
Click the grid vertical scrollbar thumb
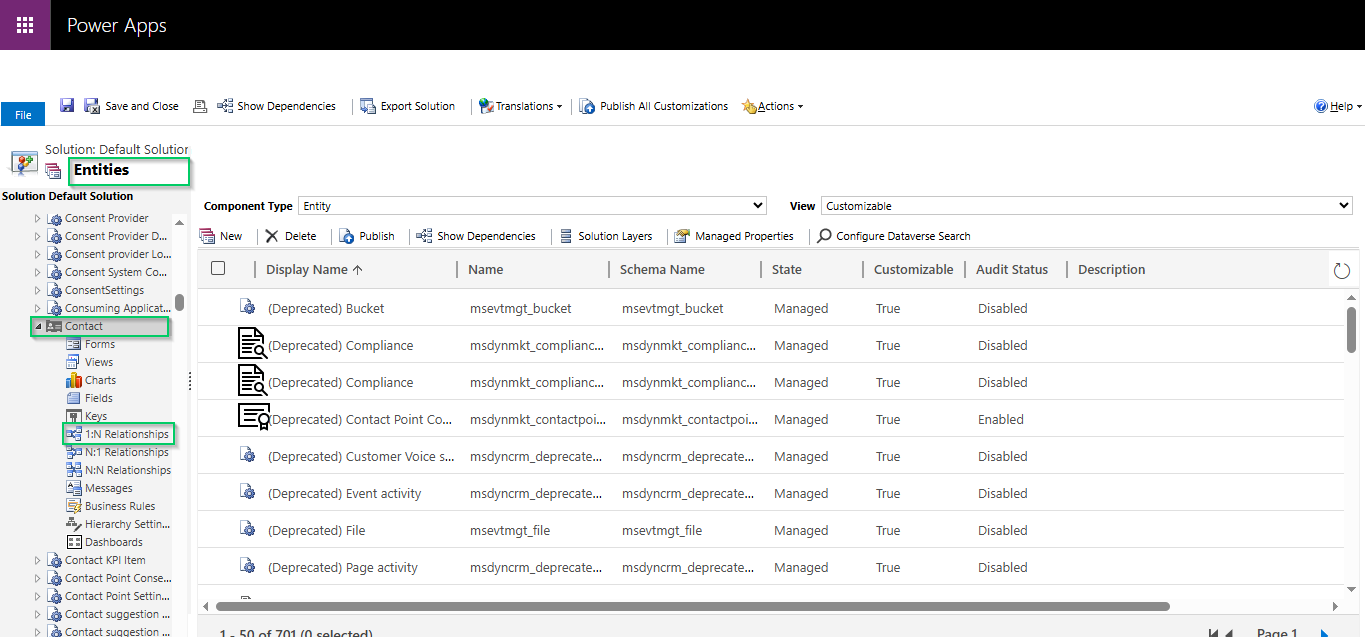(1351, 329)
